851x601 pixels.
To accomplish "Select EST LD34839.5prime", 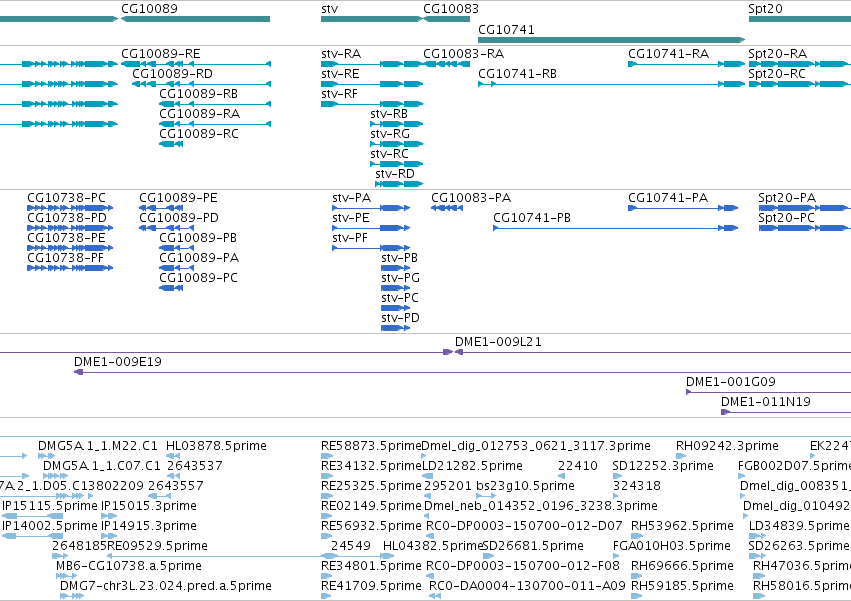I will click(x=757, y=536).
